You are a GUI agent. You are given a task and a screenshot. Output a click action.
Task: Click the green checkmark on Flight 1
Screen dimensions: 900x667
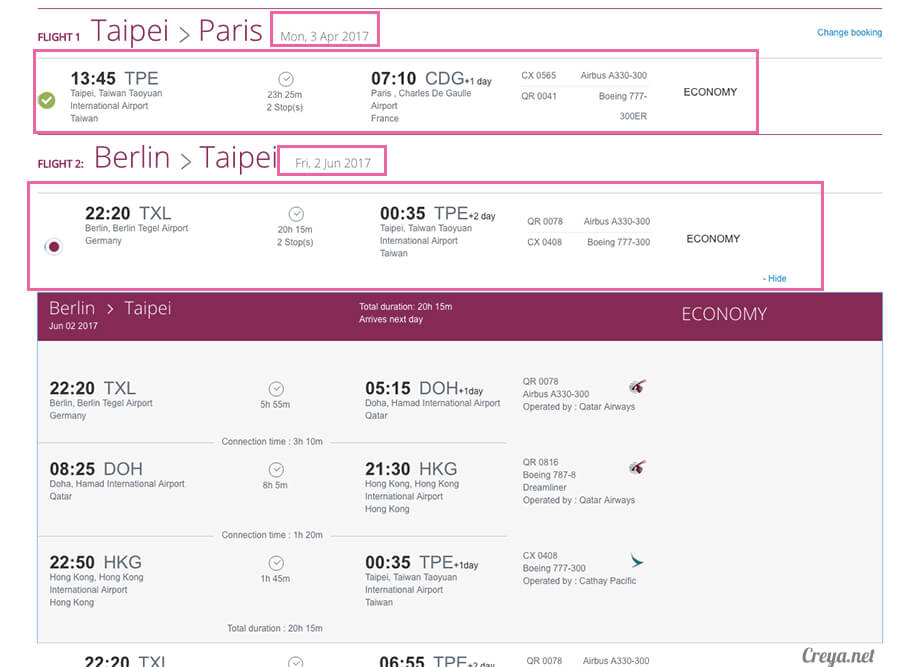coord(47,100)
